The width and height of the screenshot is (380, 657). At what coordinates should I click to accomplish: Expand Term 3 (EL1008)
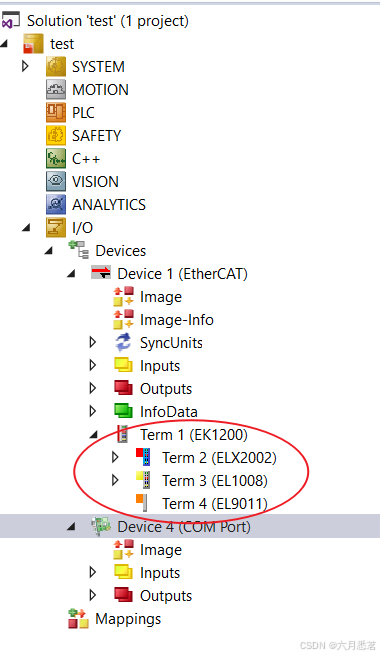(x=116, y=480)
